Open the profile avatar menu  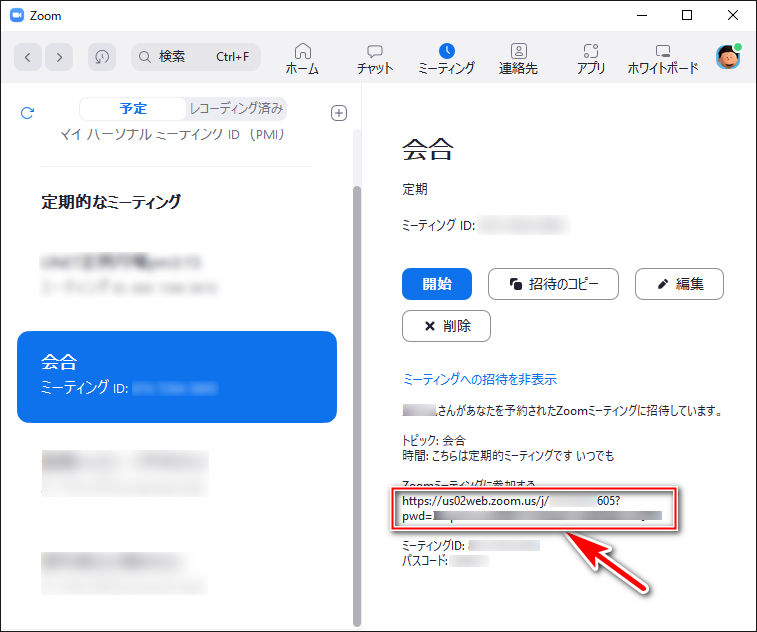click(x=729, y=57)
